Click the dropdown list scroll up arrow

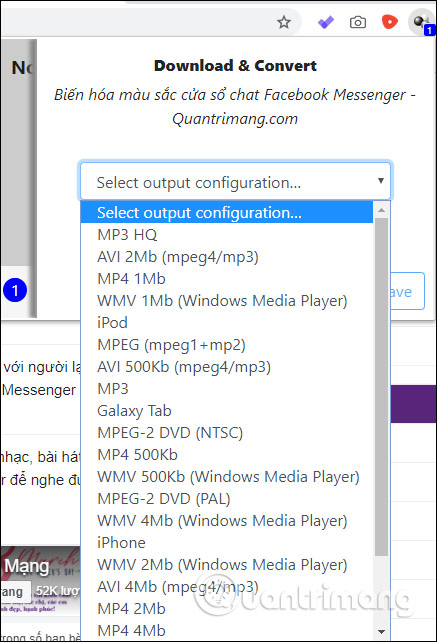pos(381,210)
